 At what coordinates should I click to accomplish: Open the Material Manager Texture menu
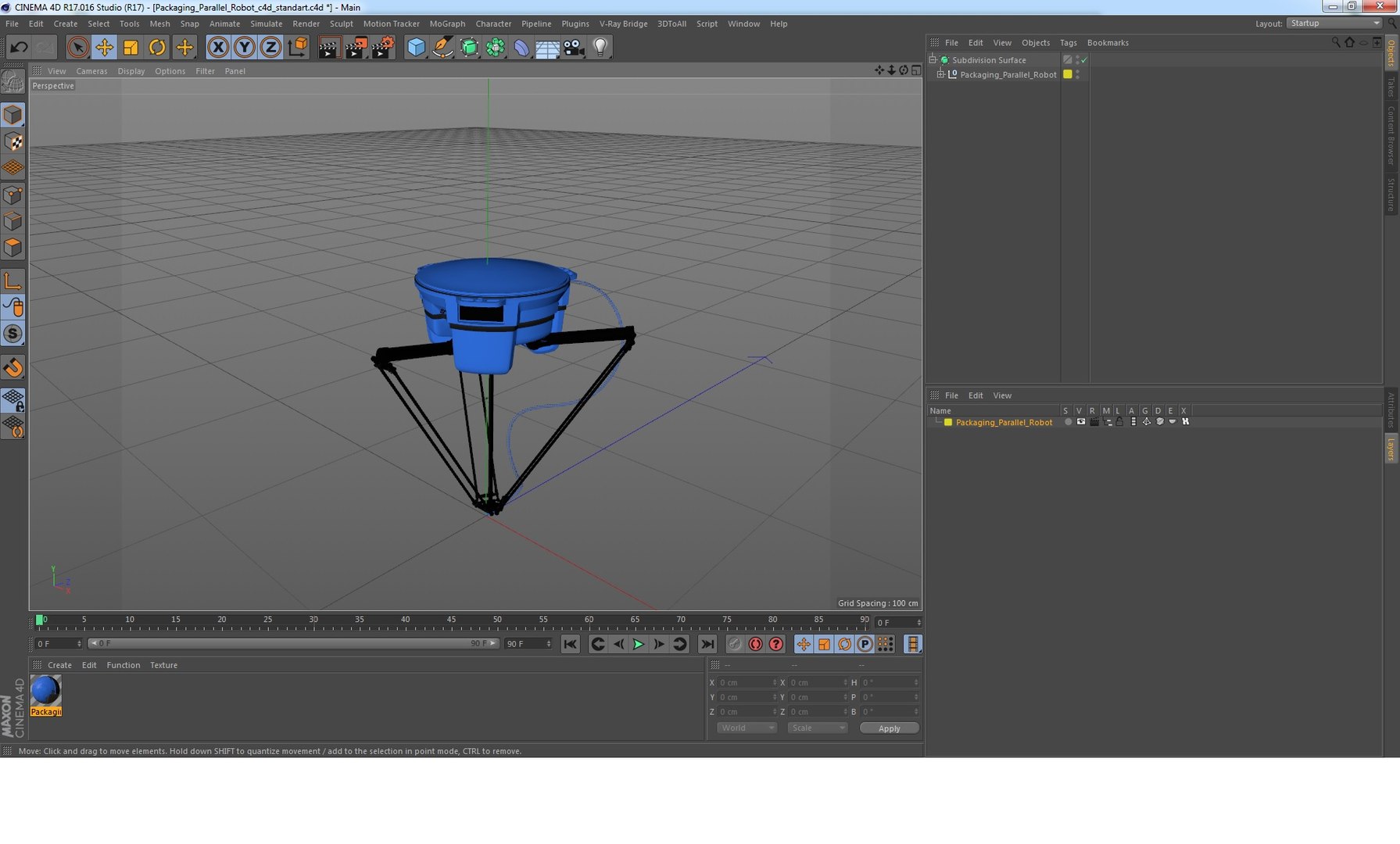point(163,665)
